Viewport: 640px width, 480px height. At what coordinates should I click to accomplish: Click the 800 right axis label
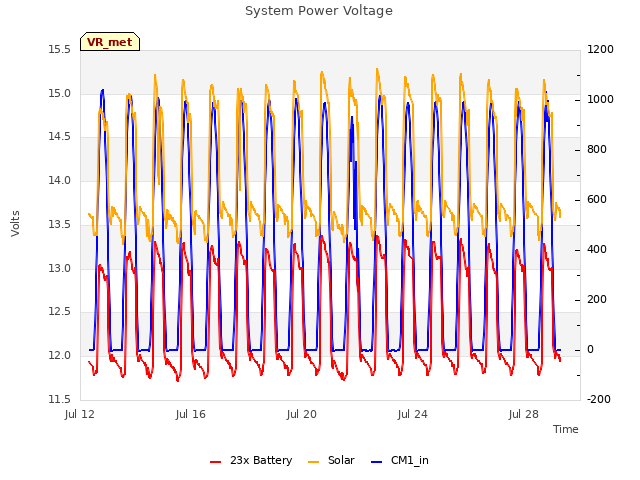[597, 150]
